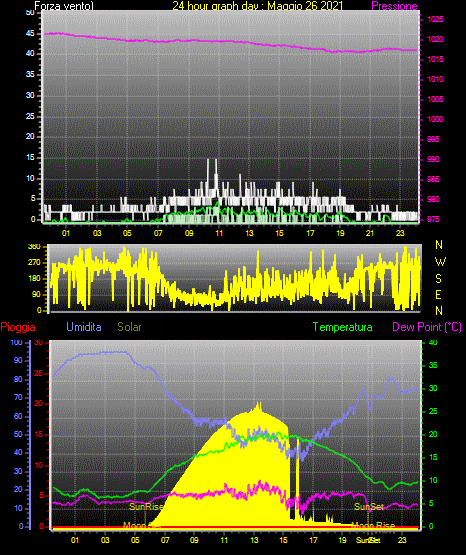This screenshot has height=555, width=466.
Task: Select the red 'Pioggia' legend label
Action: [18, 327]
